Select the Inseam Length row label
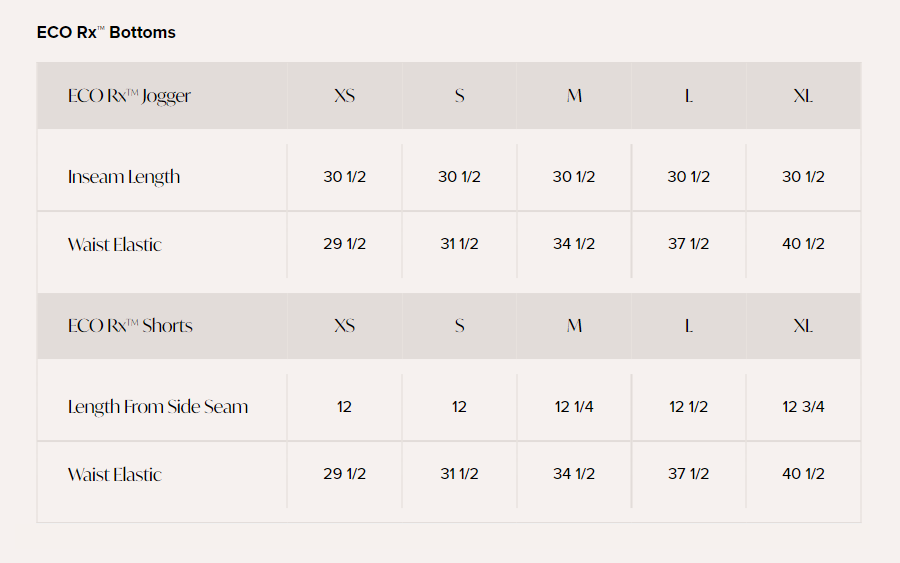Viewport: 900px width, 563px height. [x=124, y=177]
